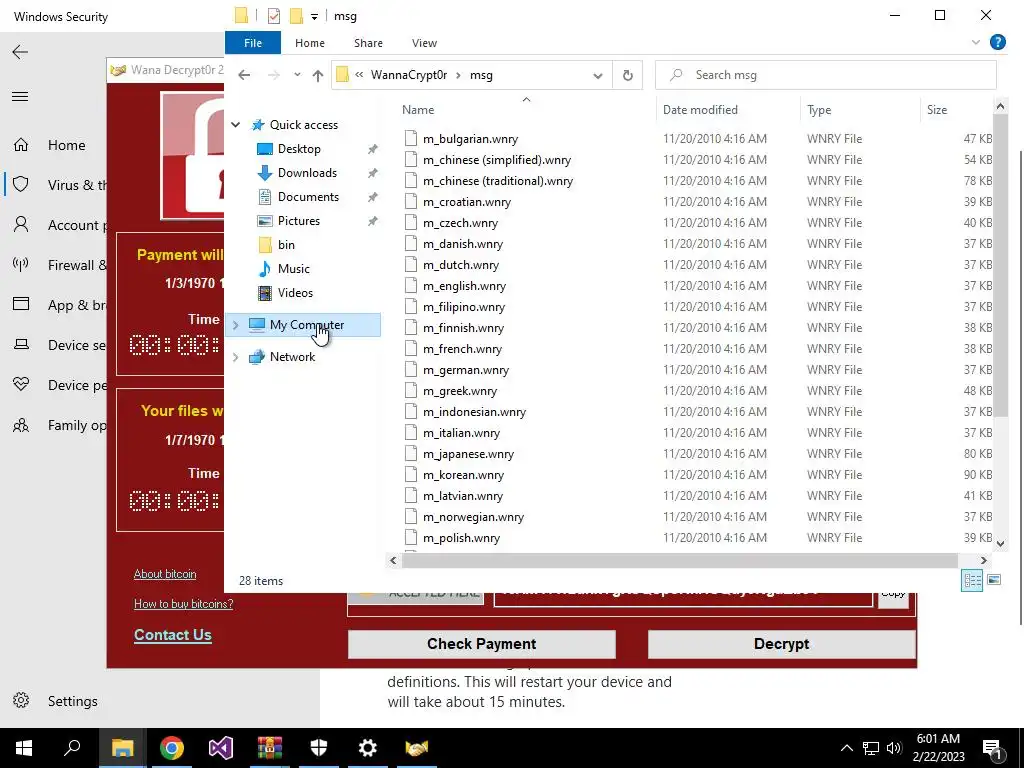
Task: Open Device security icon
Action: [x=21, y=345]
